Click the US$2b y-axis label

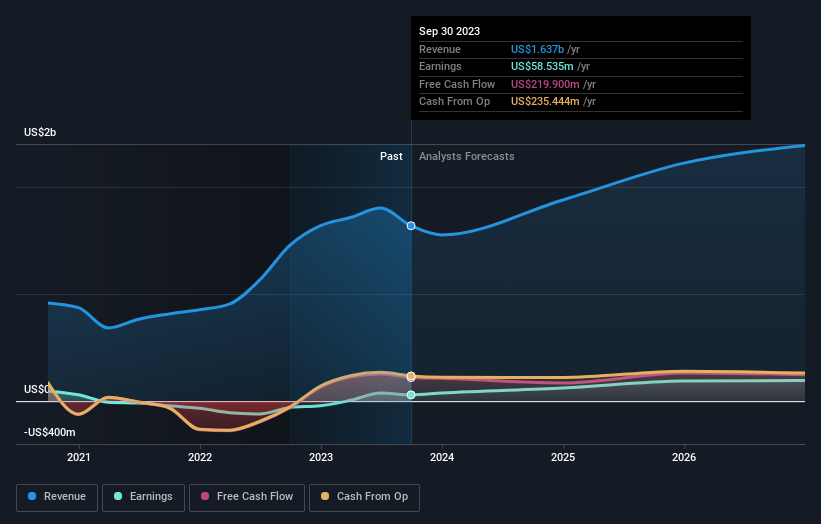click(x=40, y=132)
